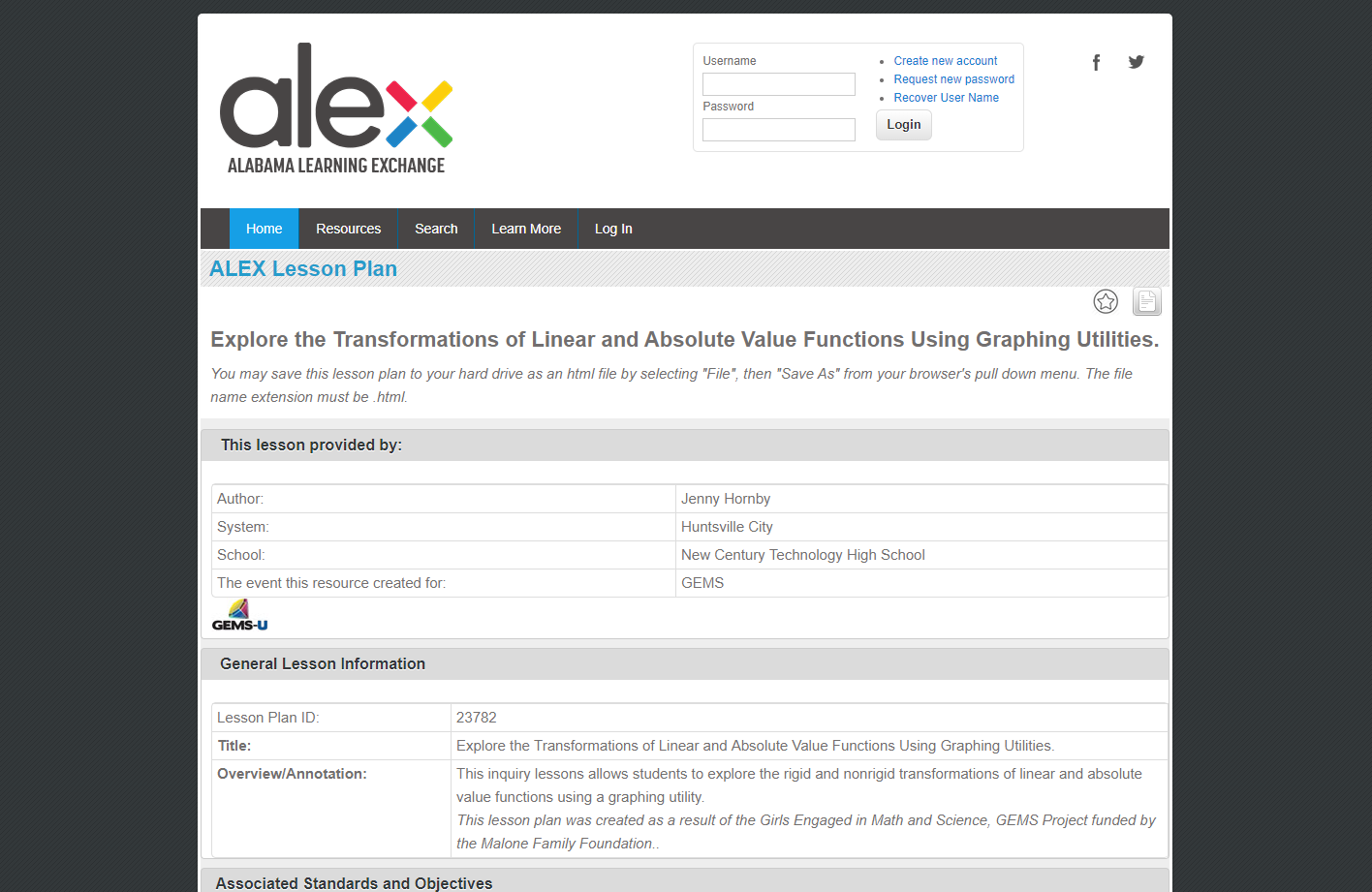Click the Facebook share icon

click(1096, 61)
